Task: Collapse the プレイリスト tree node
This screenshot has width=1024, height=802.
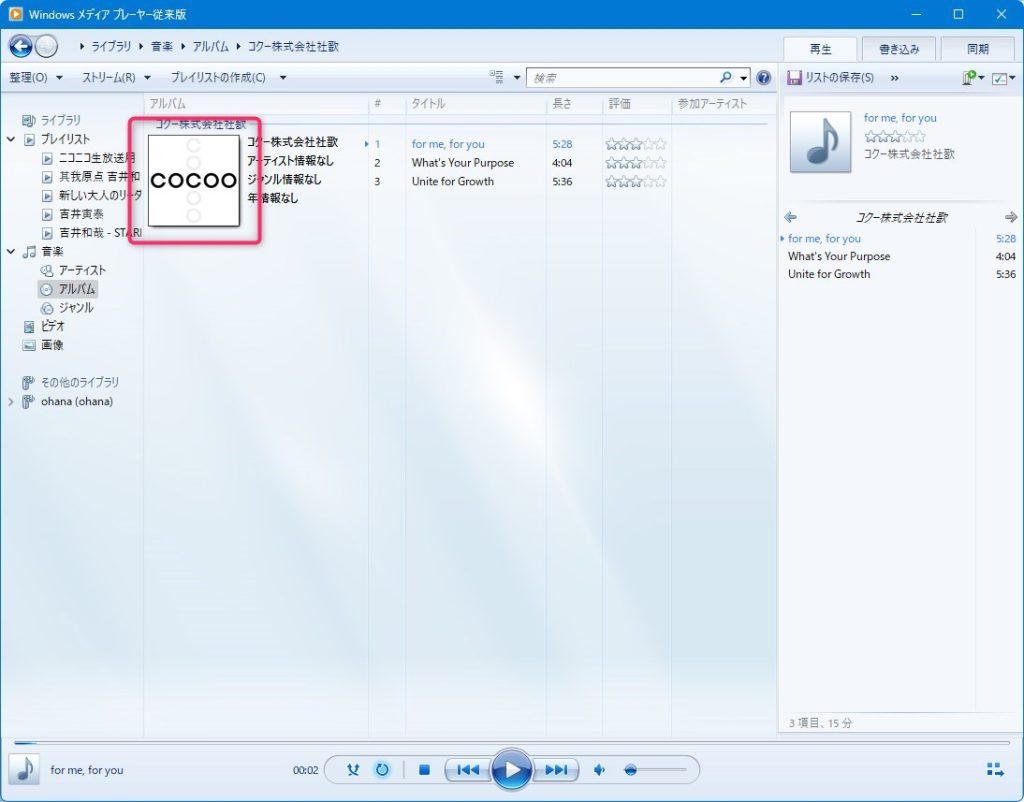Action: coord(11,139)
